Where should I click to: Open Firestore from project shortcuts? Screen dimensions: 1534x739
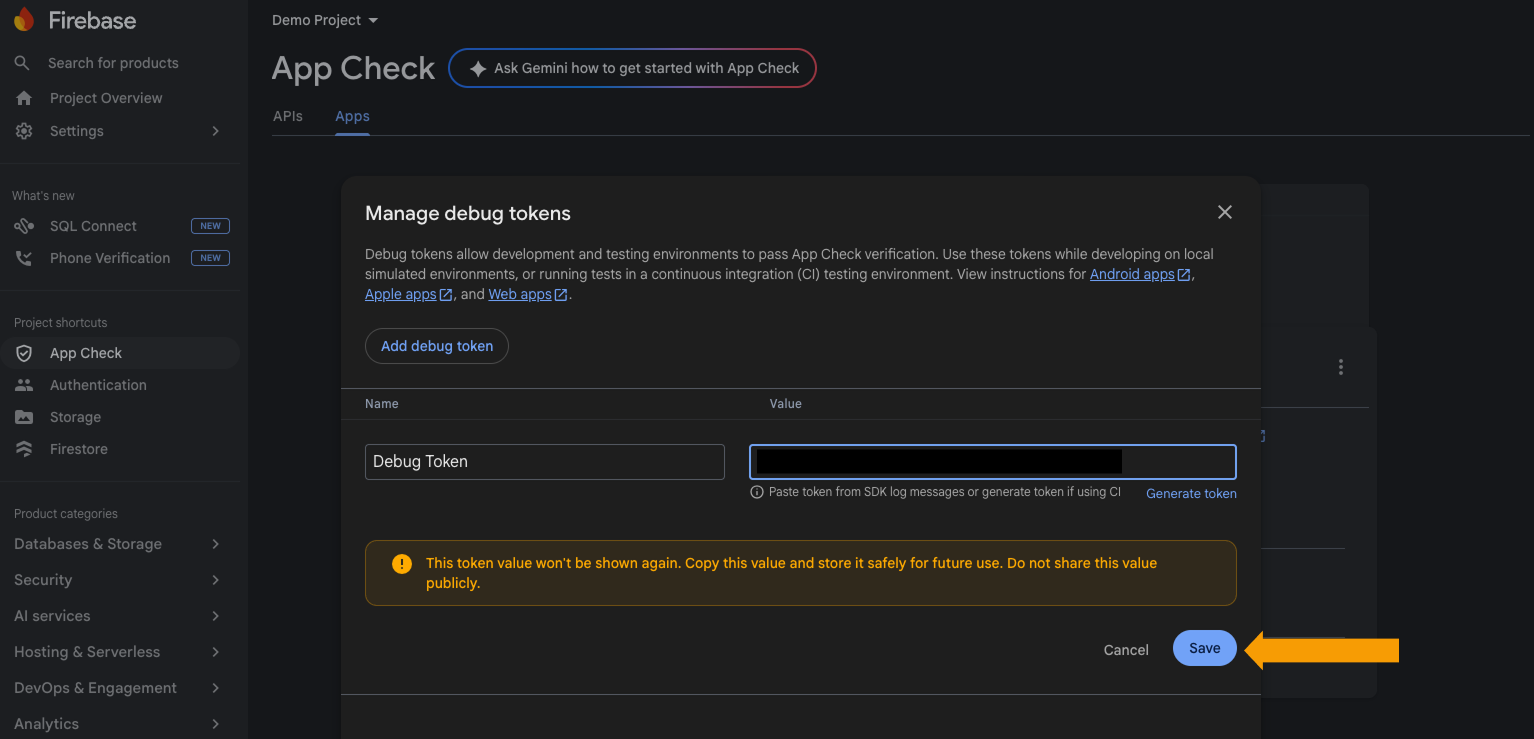[79, 449]
